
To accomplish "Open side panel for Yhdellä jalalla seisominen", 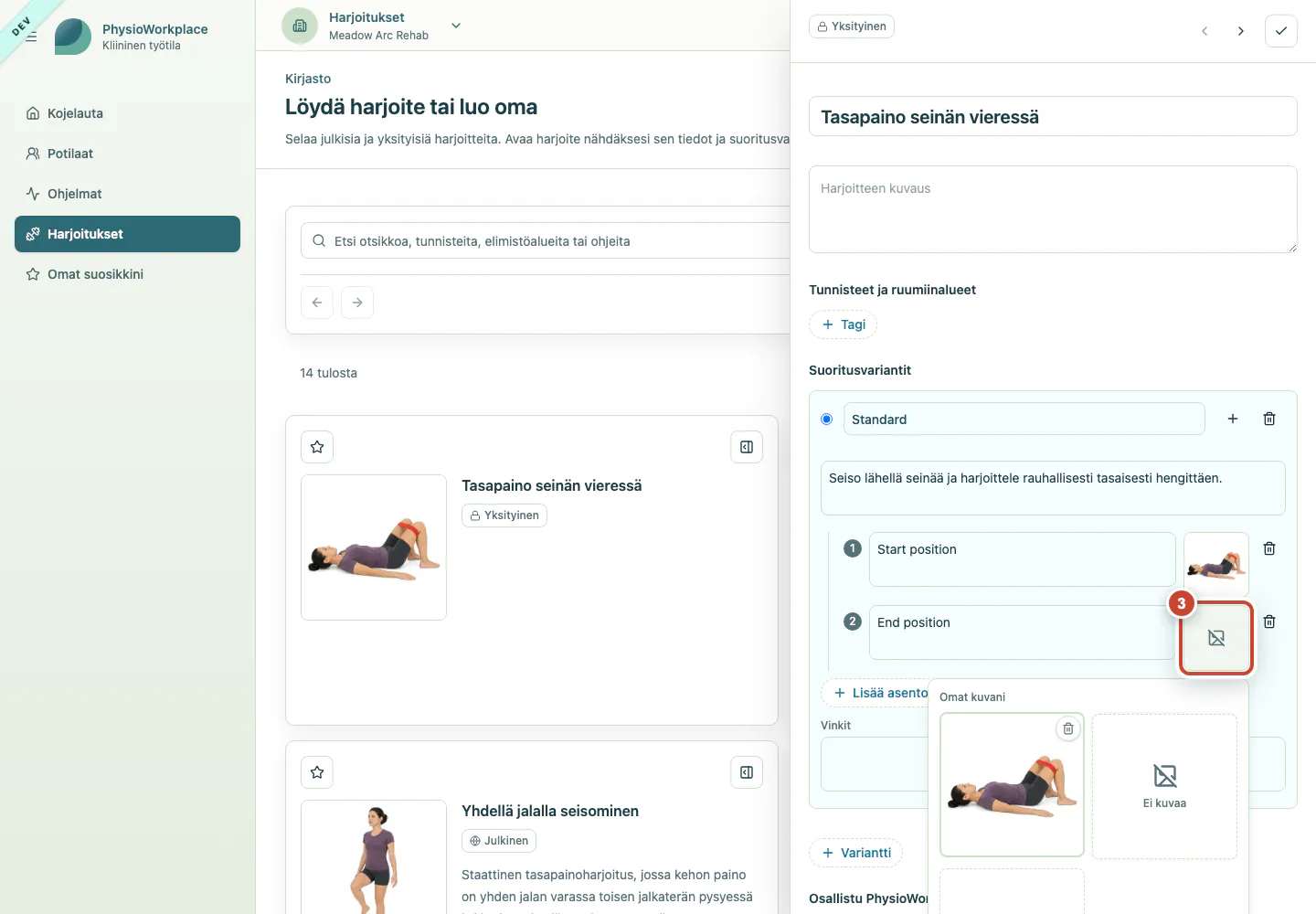I will click(x=747, y=772).
